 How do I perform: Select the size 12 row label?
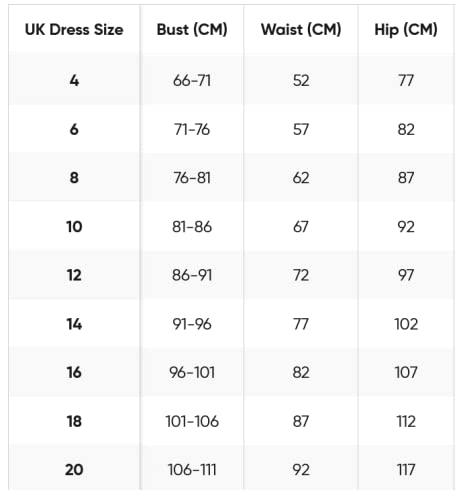pos(74,275)
